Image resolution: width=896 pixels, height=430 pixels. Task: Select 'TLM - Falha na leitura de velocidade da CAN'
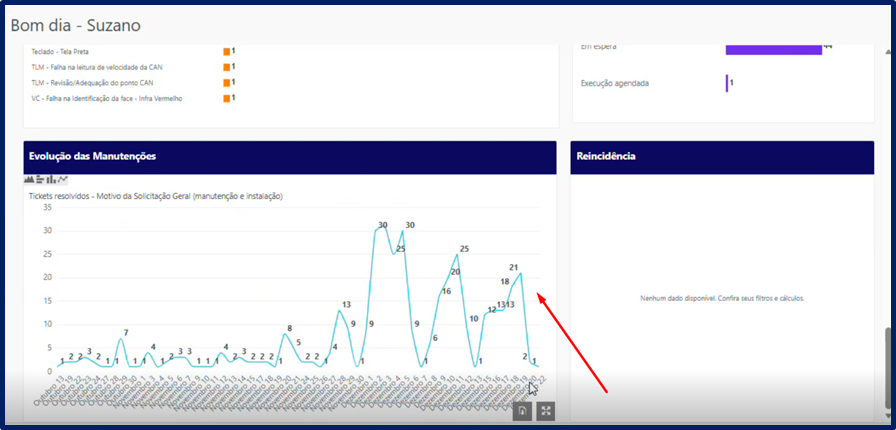97,67
